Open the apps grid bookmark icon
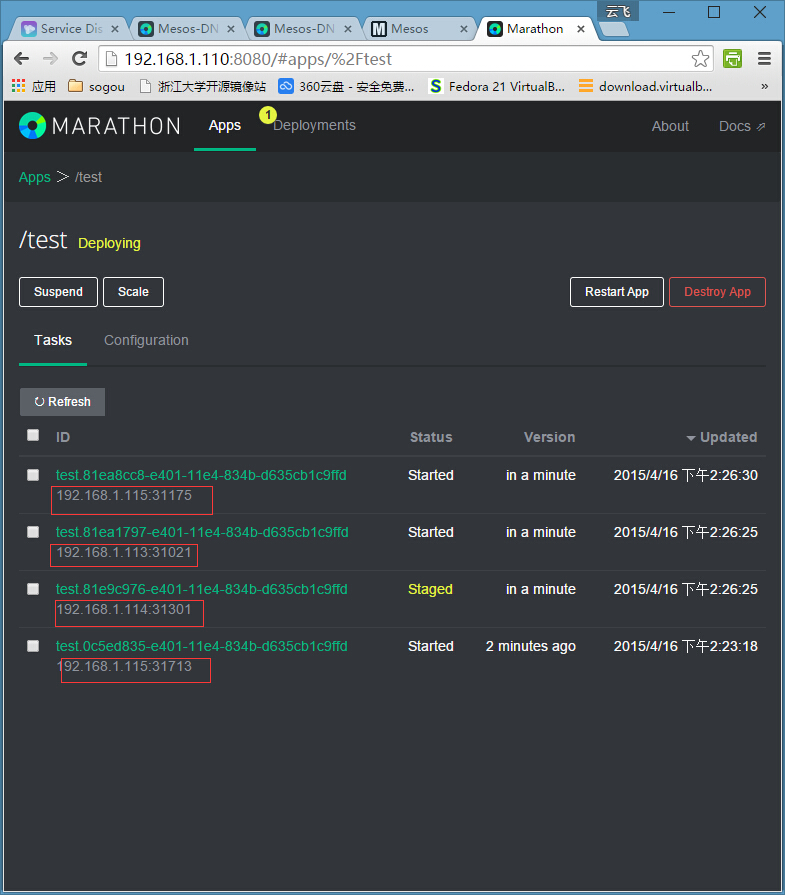 point(18,86)
